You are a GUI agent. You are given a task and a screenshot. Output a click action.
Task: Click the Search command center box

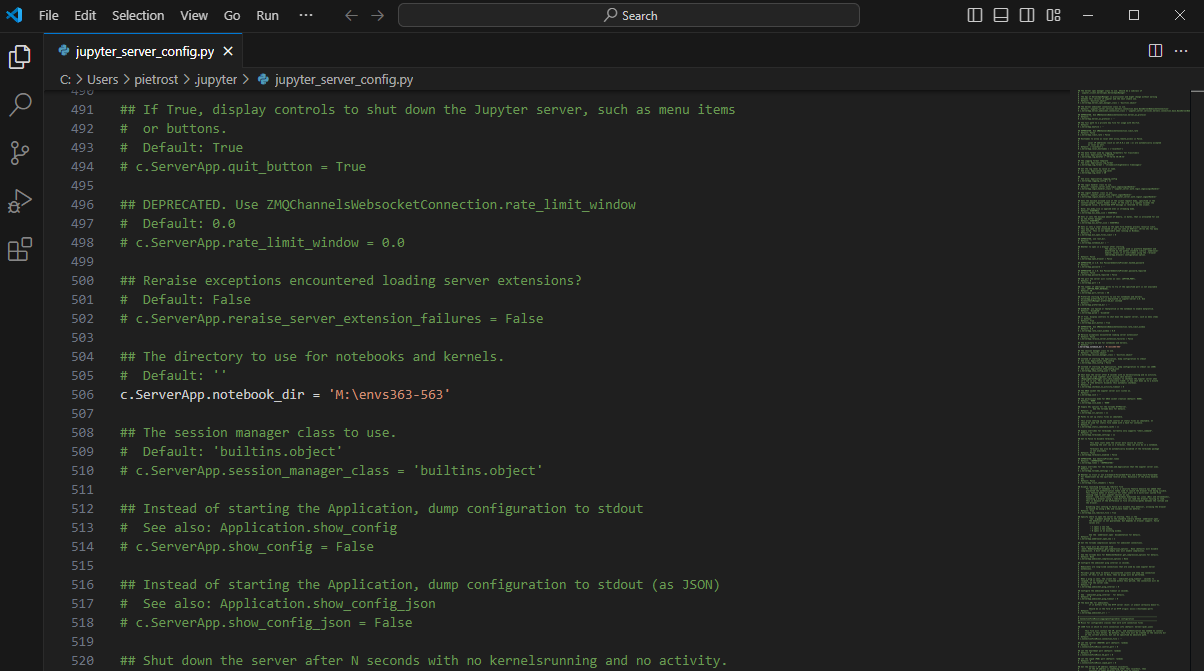[x=629, y=15]
